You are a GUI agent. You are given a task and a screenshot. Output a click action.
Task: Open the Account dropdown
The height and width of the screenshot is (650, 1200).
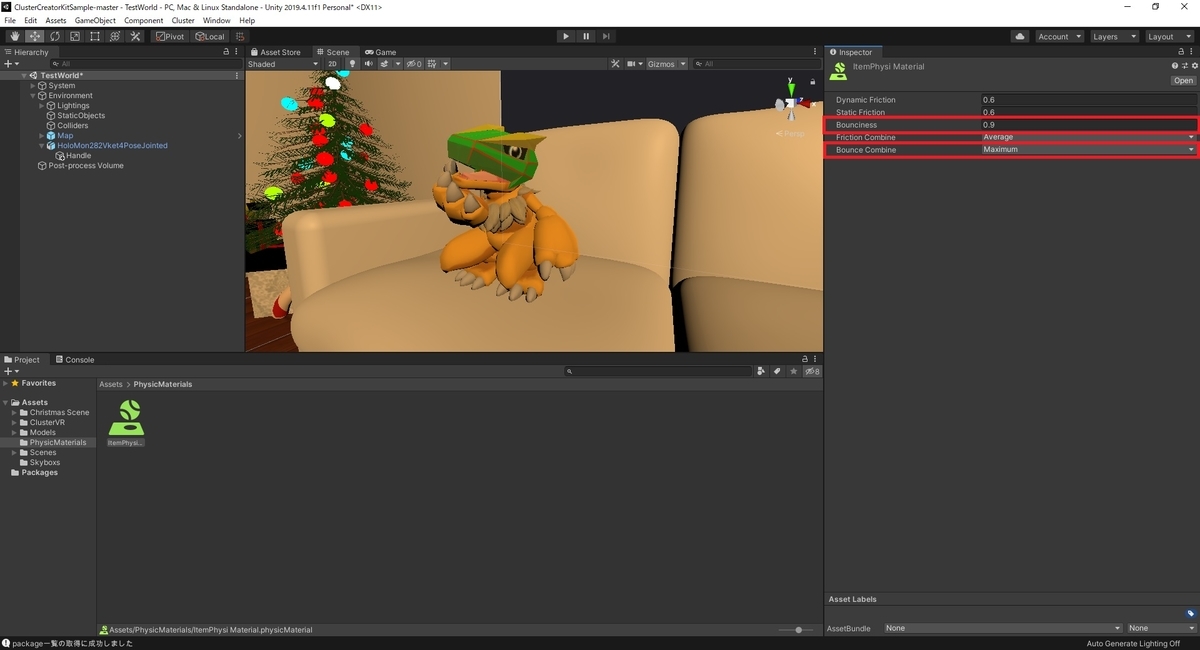click(1058, 36)
